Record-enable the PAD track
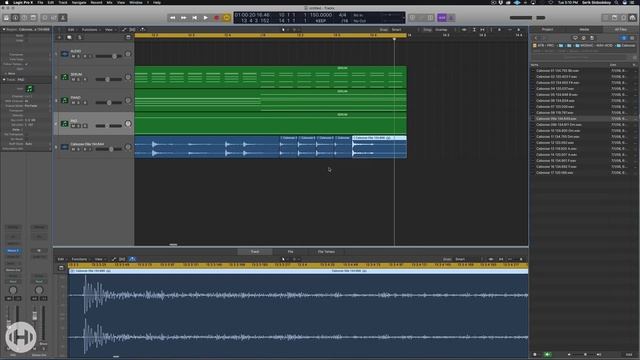This screenshot has height=360, width=640. tap(85, 126)
